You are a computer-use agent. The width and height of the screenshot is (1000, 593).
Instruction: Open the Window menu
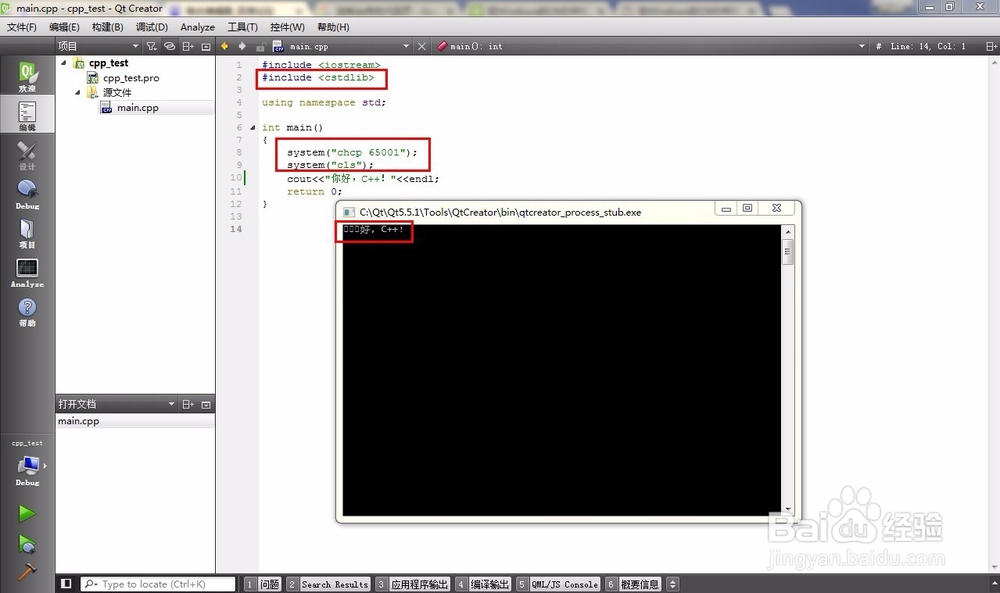click(x=287, y=27)
